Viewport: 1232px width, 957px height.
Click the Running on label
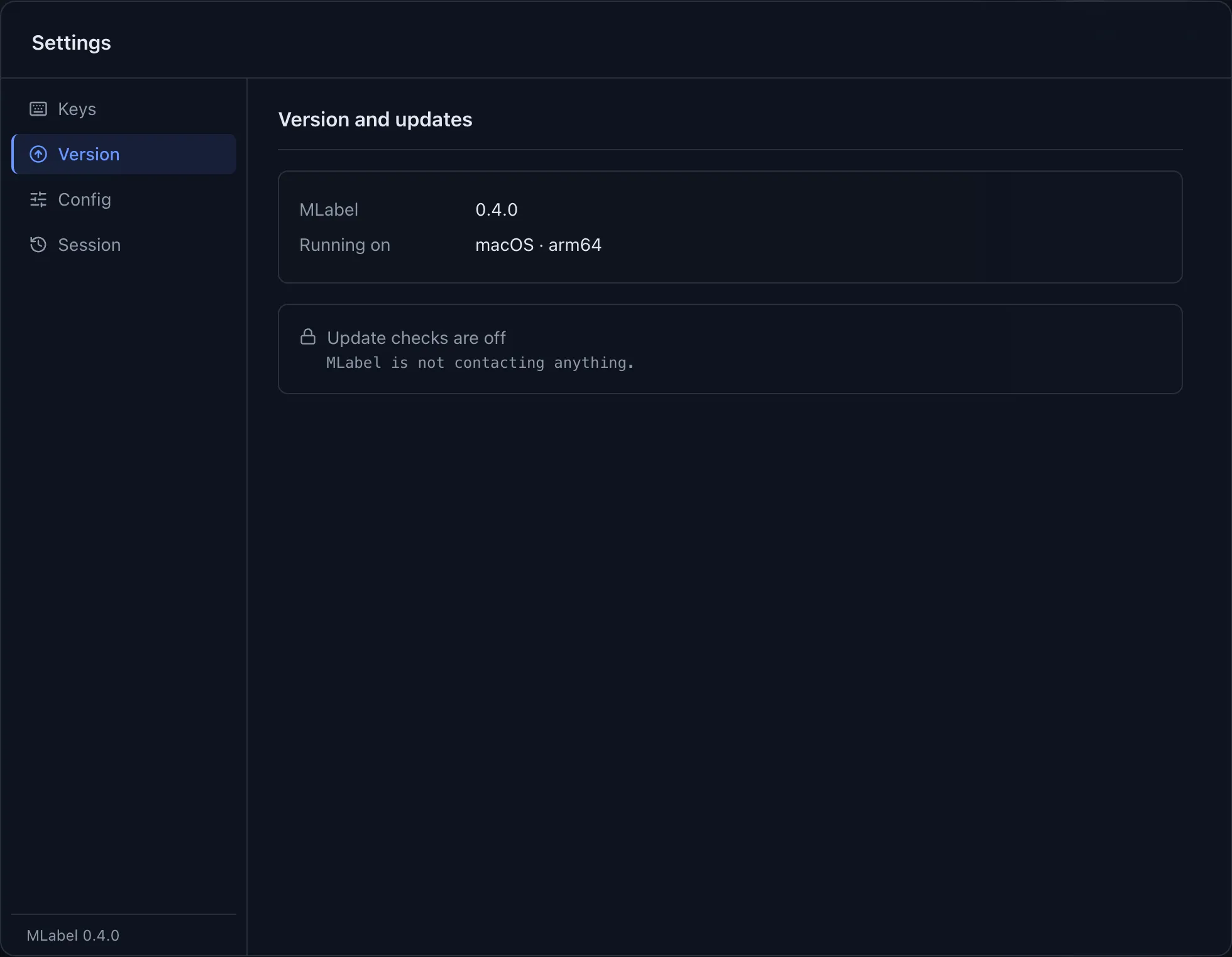[344, 245]
